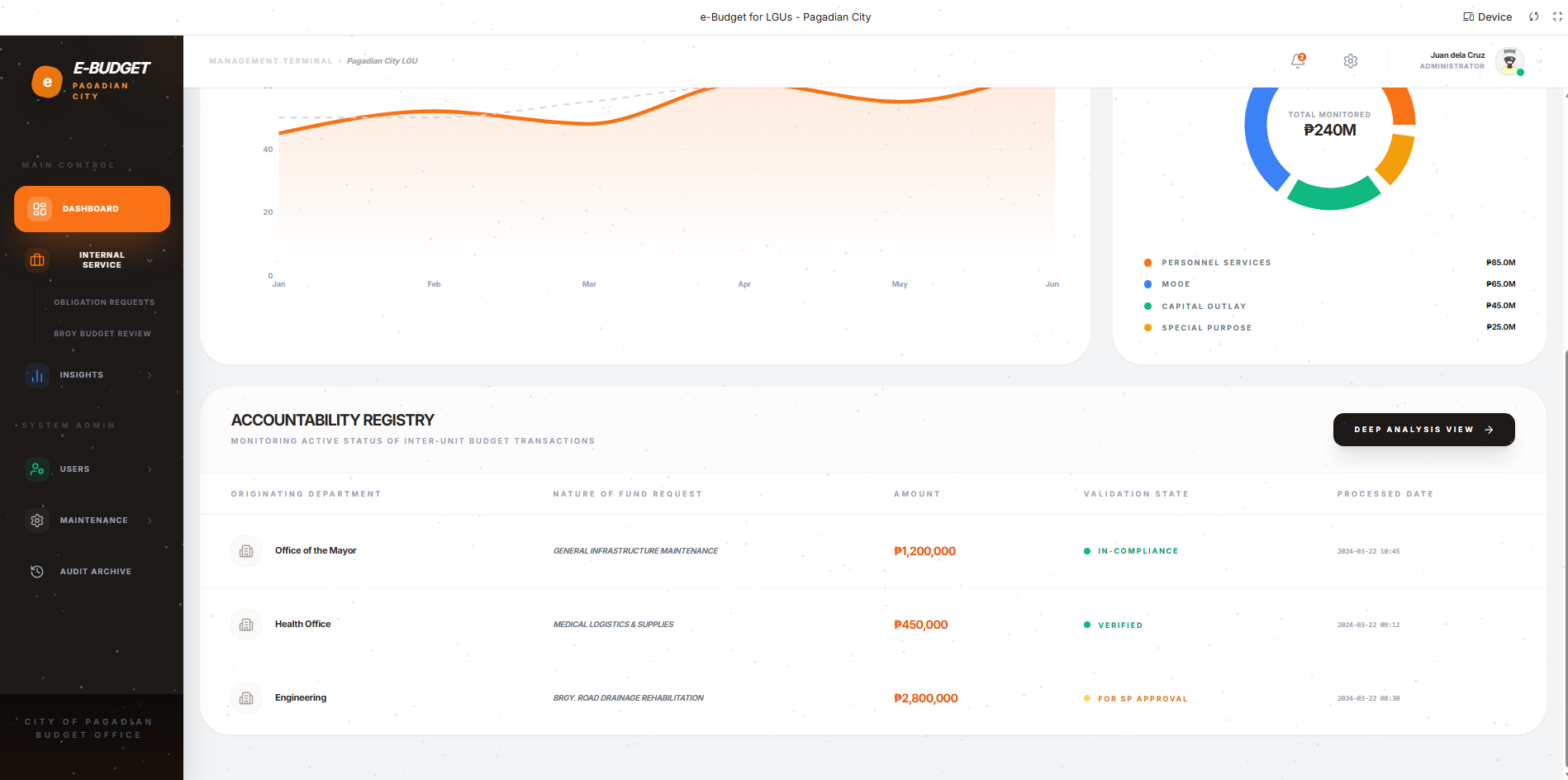This screenshot has width=1568, height=780.
Task: Open the user profile dropdown arrow
Action: pos(1539,61)
